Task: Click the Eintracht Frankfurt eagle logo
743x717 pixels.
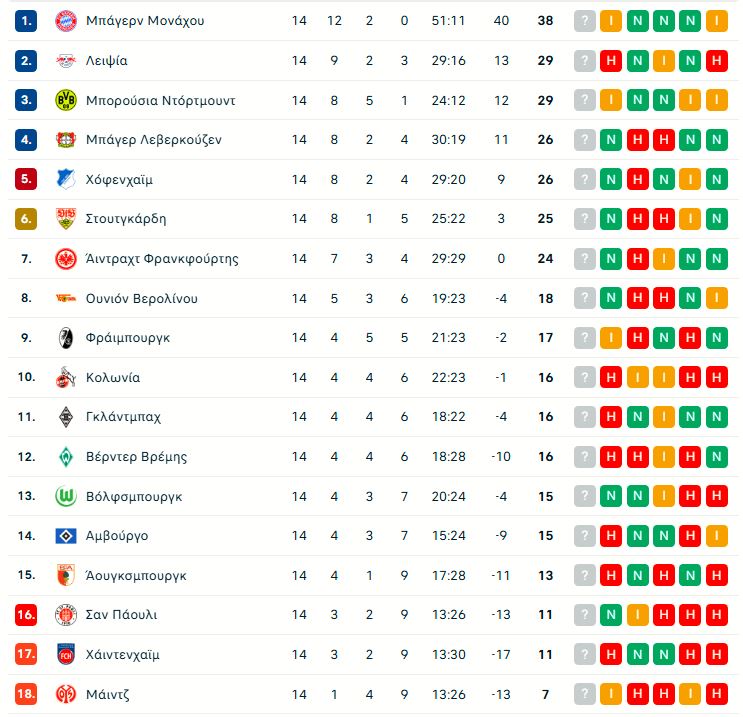Action: tap(65, 259)
